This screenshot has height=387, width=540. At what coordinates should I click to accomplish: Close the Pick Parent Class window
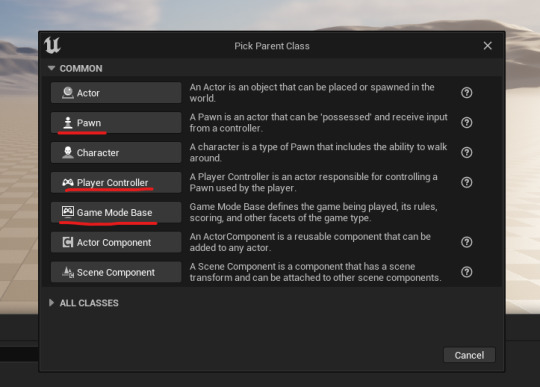click(487, 45)
